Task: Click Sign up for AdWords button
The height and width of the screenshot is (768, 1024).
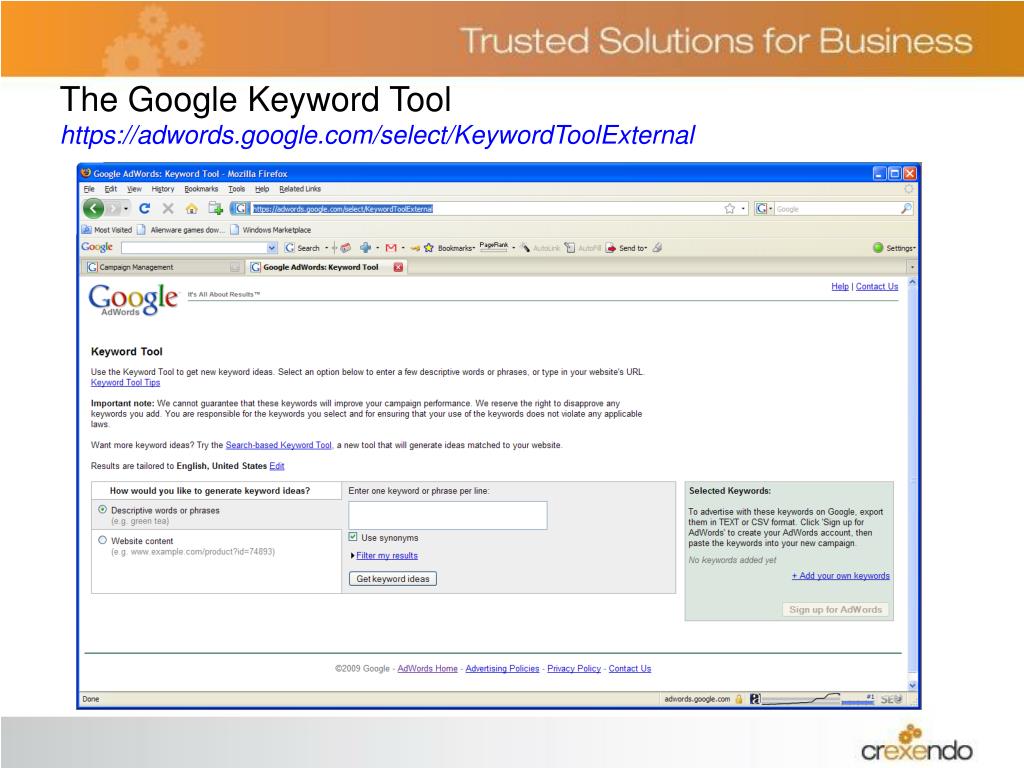Action: (x=835, y=609)
